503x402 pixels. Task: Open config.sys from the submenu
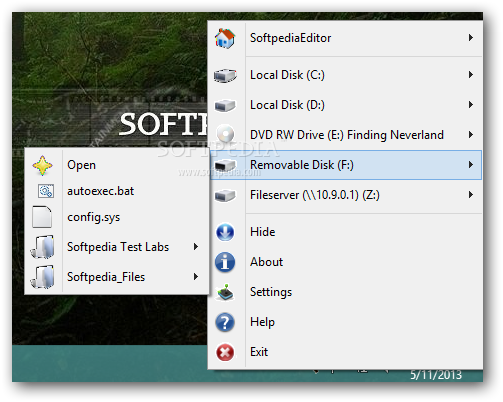click(117, 217)
